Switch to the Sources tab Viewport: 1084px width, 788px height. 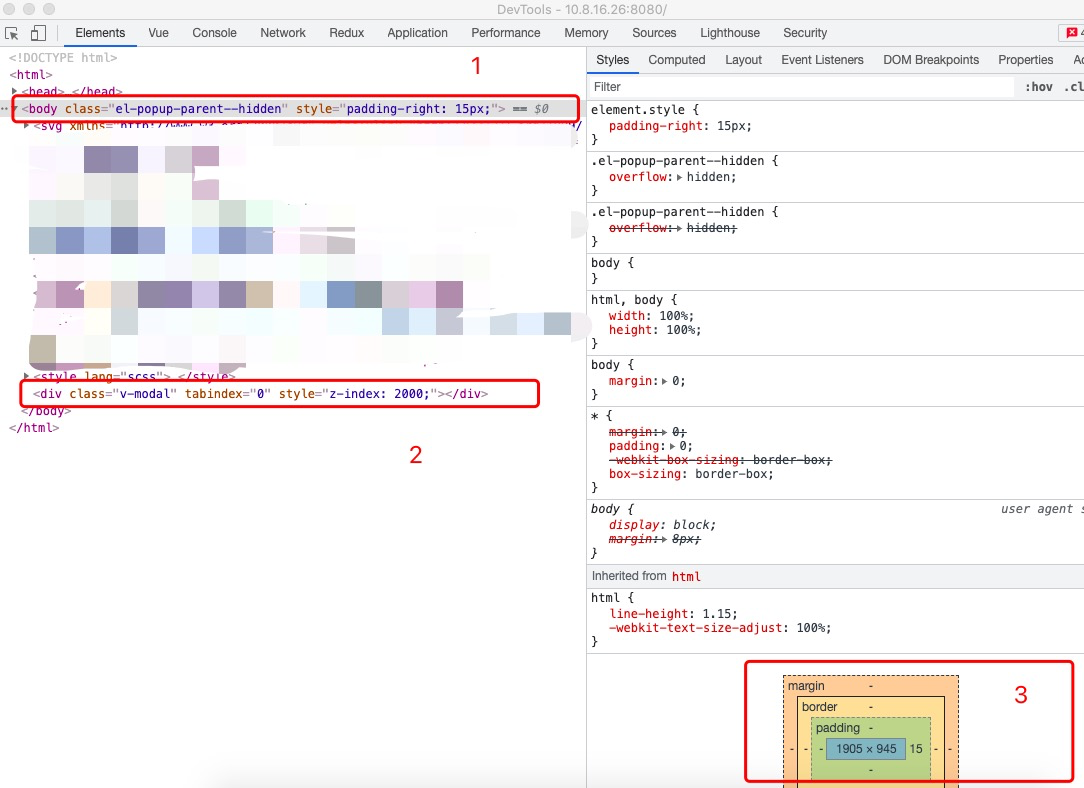click(x=654, y=32)
